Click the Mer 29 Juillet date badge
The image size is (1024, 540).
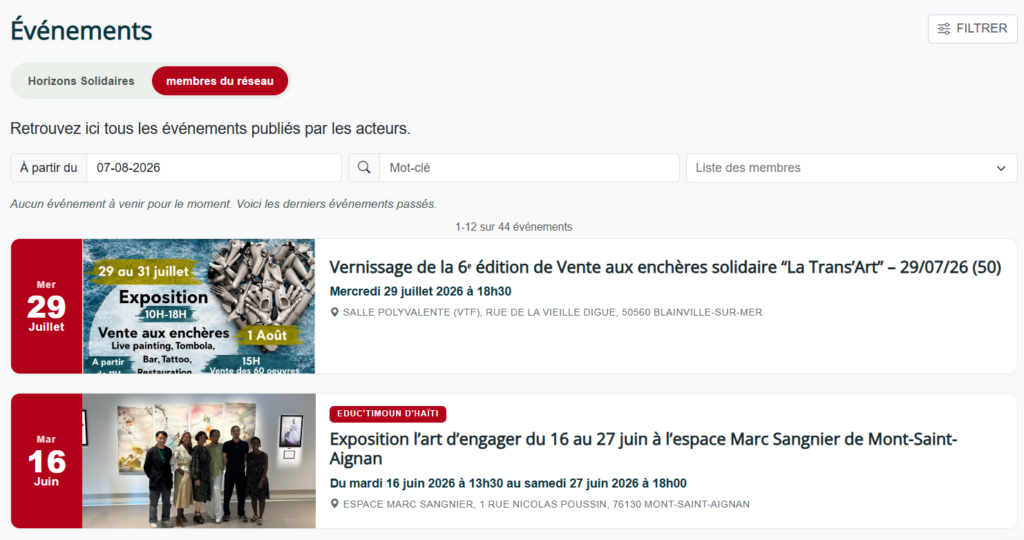(x=46, y=306)
